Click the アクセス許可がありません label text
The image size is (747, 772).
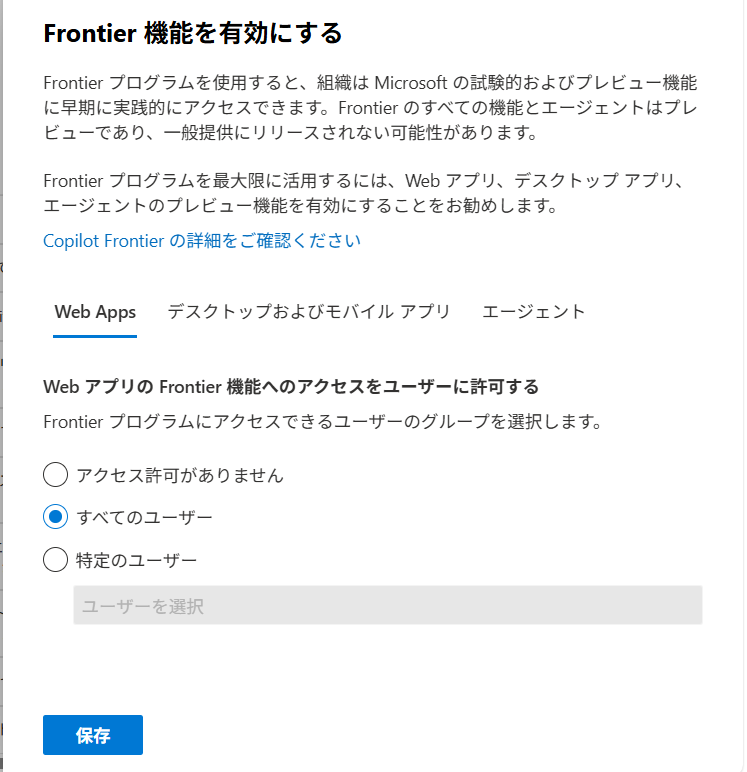click(x=180, y=475)
